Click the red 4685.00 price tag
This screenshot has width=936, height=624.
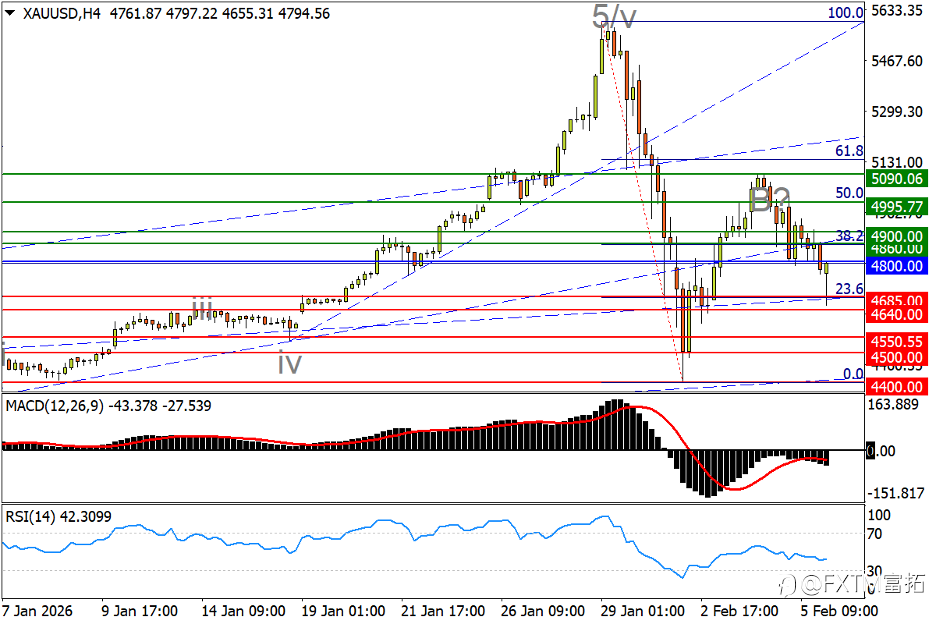(x=897, y=299)
